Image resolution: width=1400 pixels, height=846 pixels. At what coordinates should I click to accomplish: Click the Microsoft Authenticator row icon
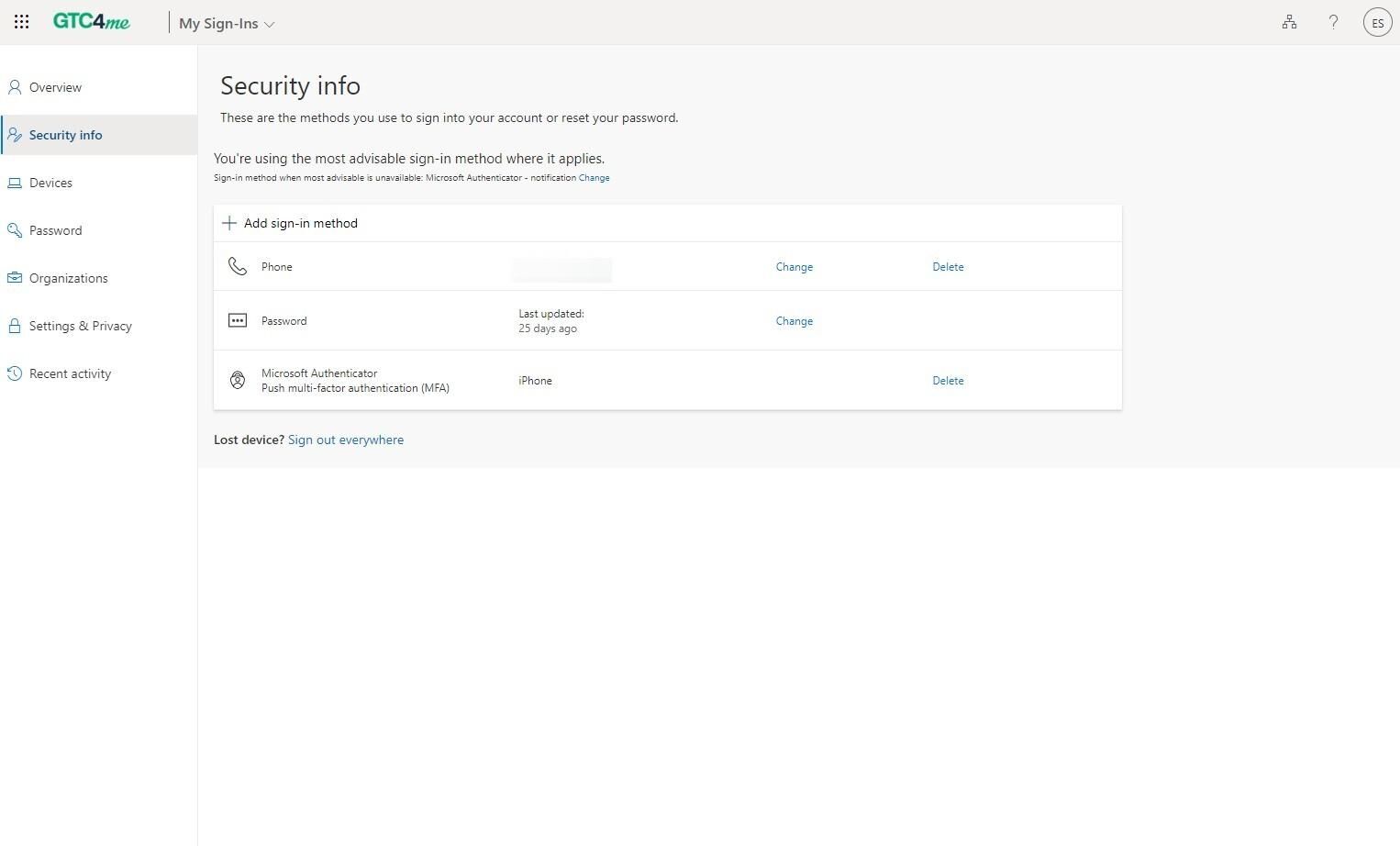click(x=238, y=381)
